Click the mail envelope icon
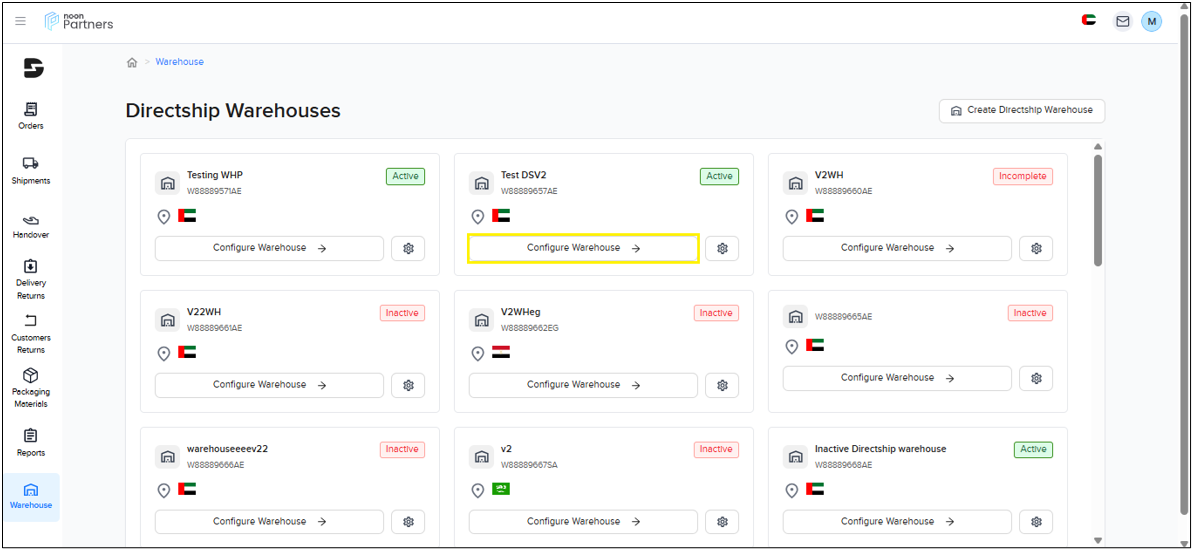Viewport: 1192px width, 551px height. tap(1122, 21)
